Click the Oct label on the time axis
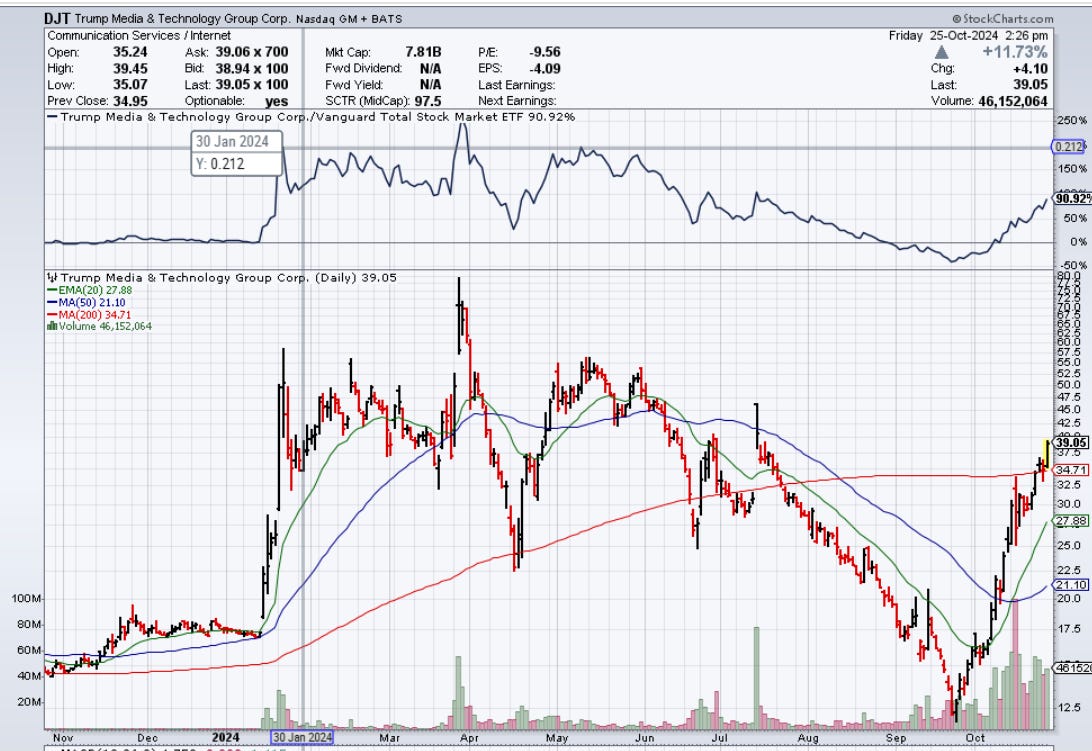The height and width of the screenshot is (751, 1092). (x=975, y=738)
